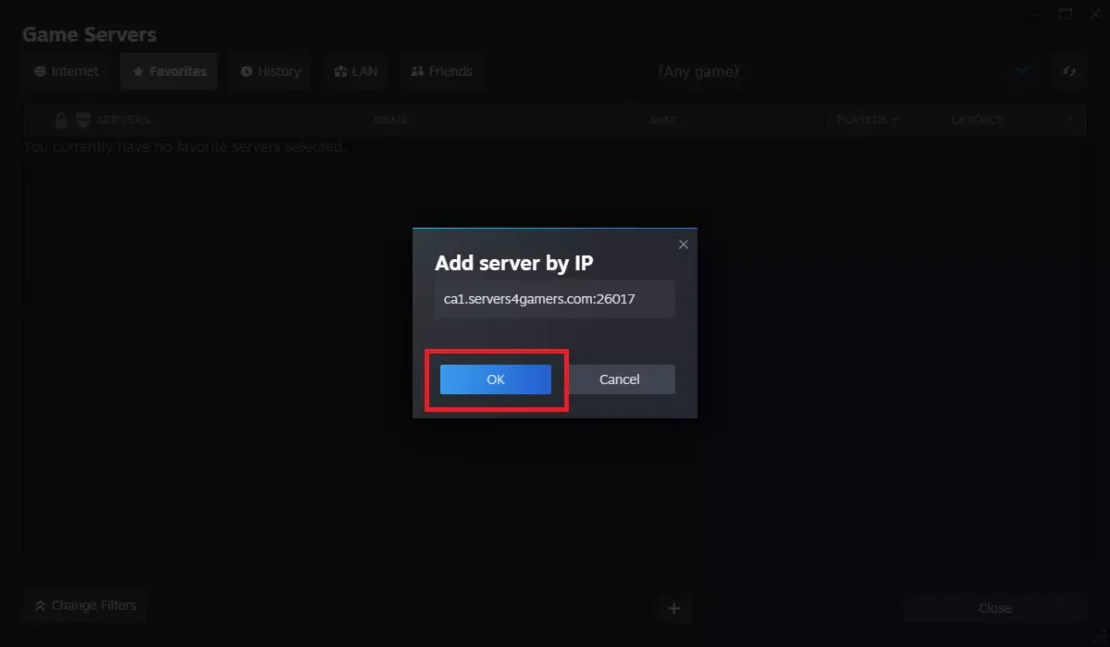The width and height of the screenshot is (1110, 647).
Task: Sort list by Players column header
Action: coord(867,120)
